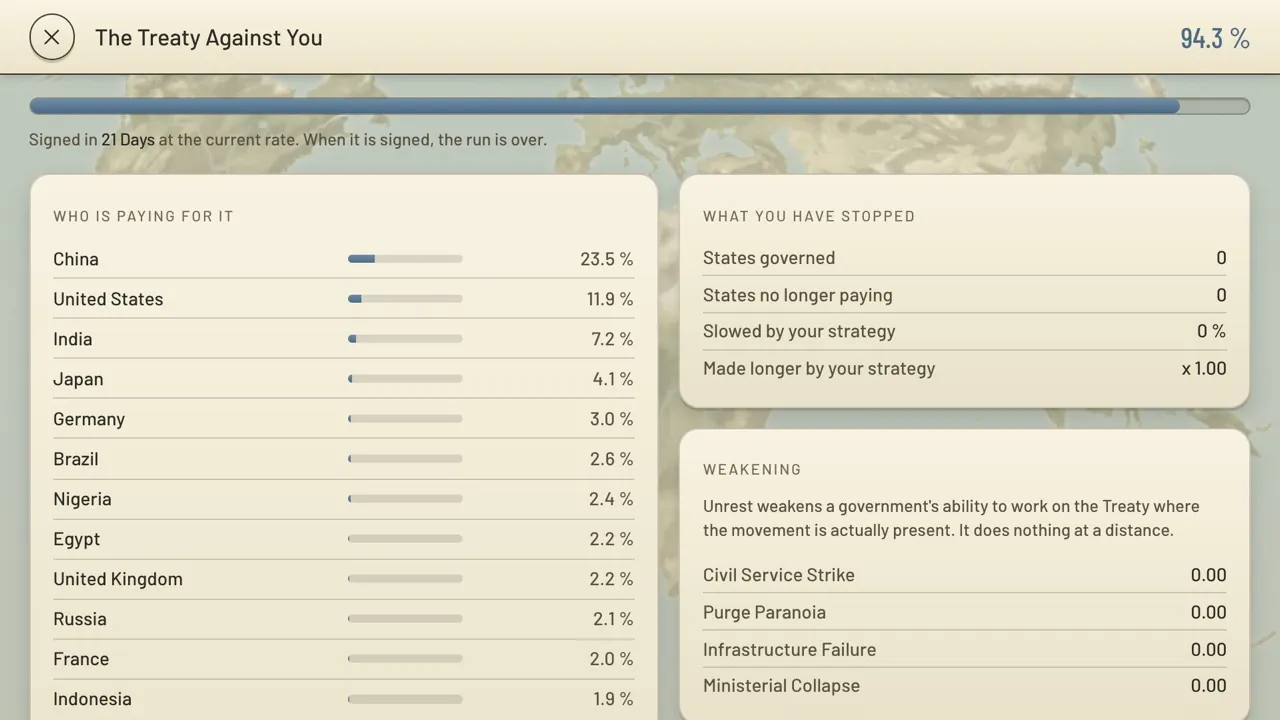1280x720 pixels.
Task: Click China's contribution bar
Action: 405,259
